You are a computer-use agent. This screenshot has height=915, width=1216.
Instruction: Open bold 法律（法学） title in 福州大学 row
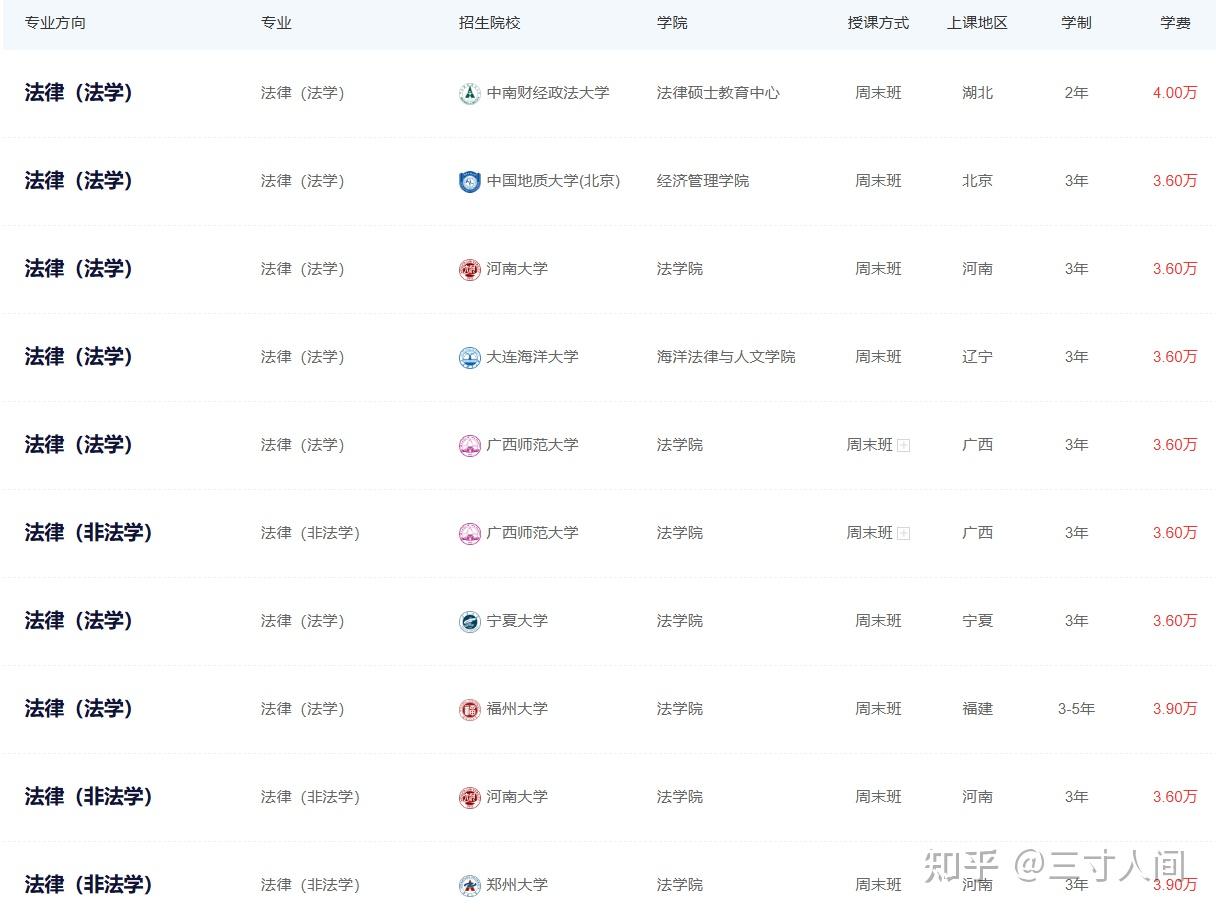coord(79,709)
